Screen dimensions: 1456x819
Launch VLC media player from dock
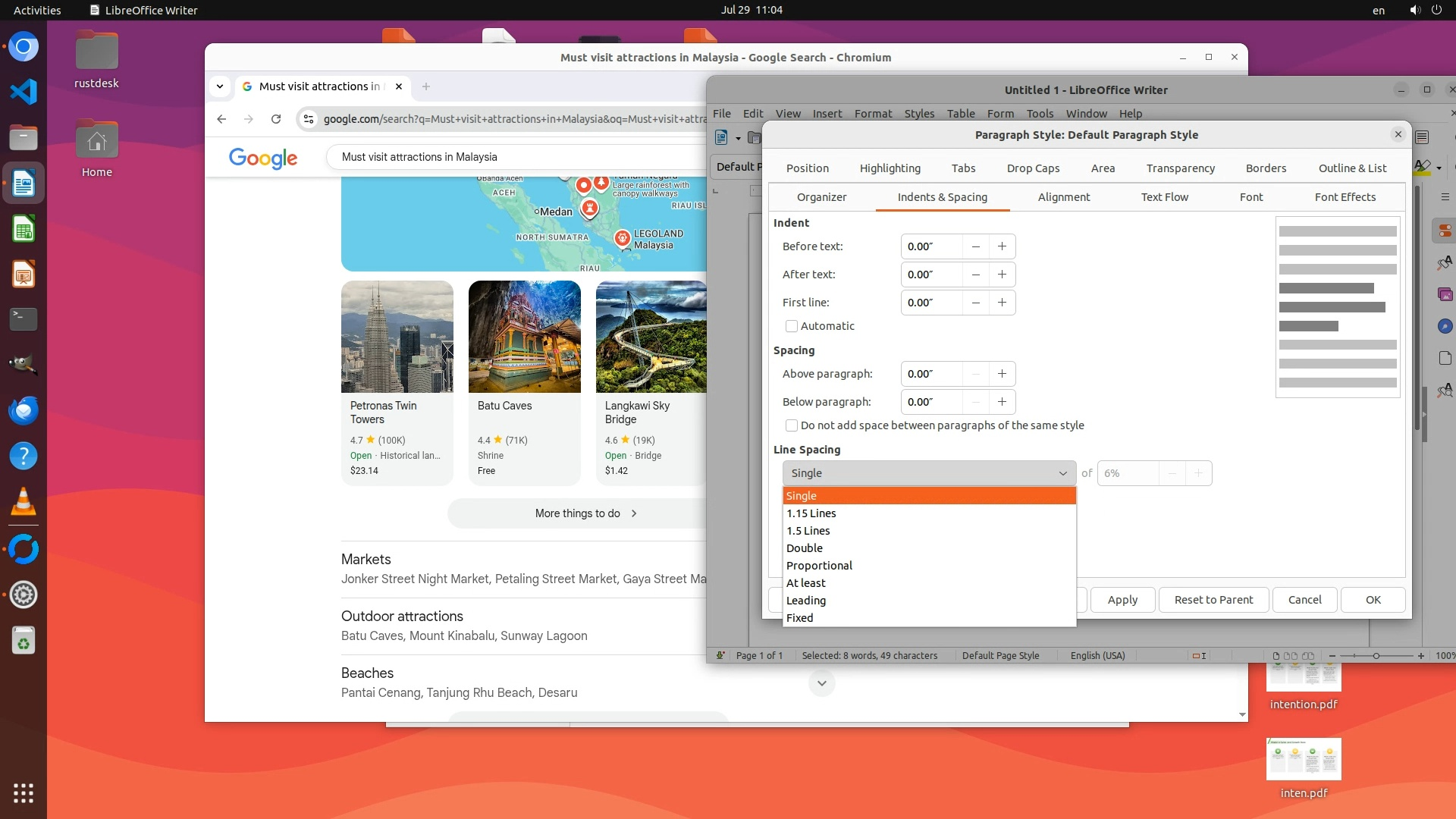click(x=24, y=502)
